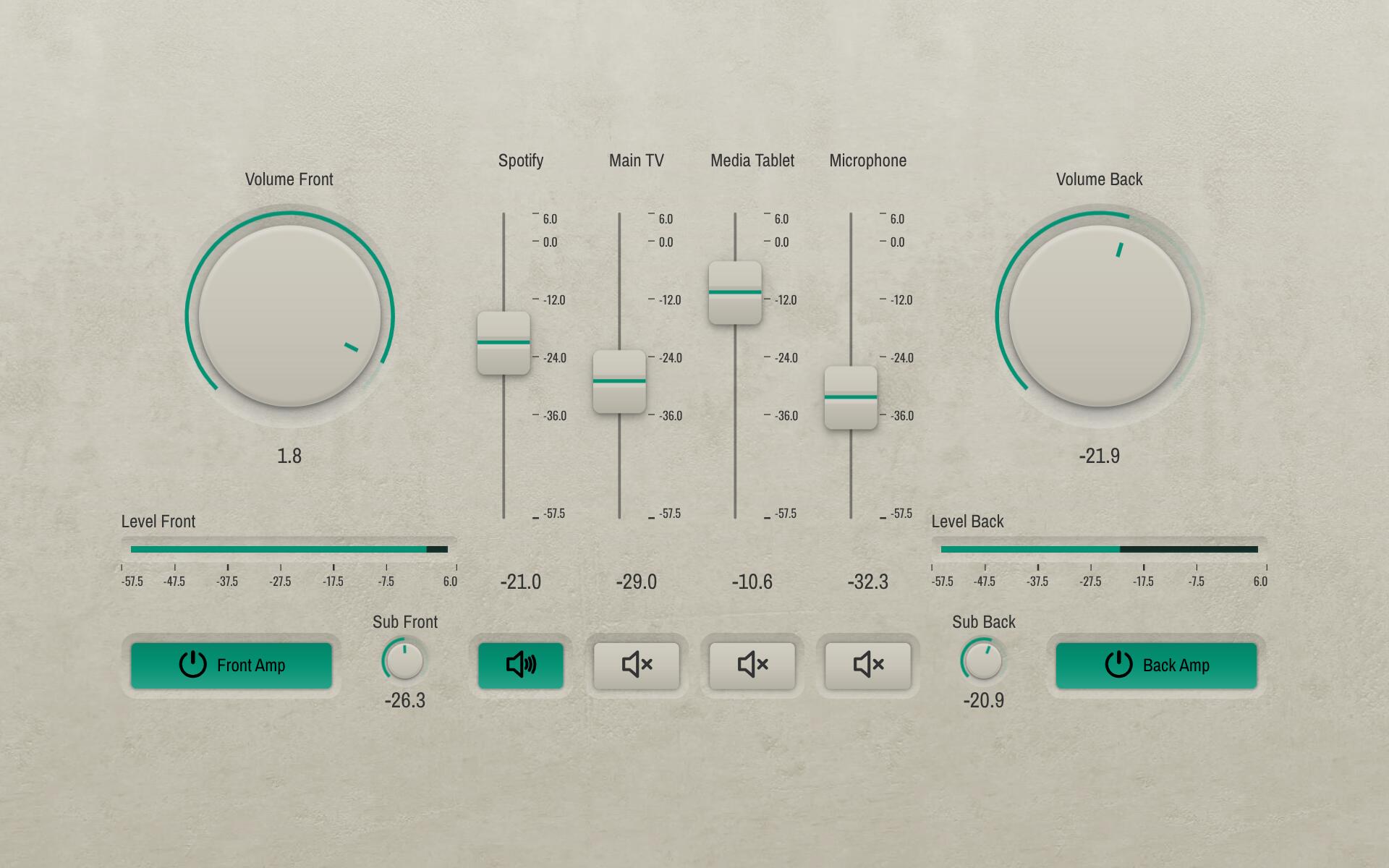Mute the Spotify channel speaker button
1389x868 pixels.
[521, 665]
